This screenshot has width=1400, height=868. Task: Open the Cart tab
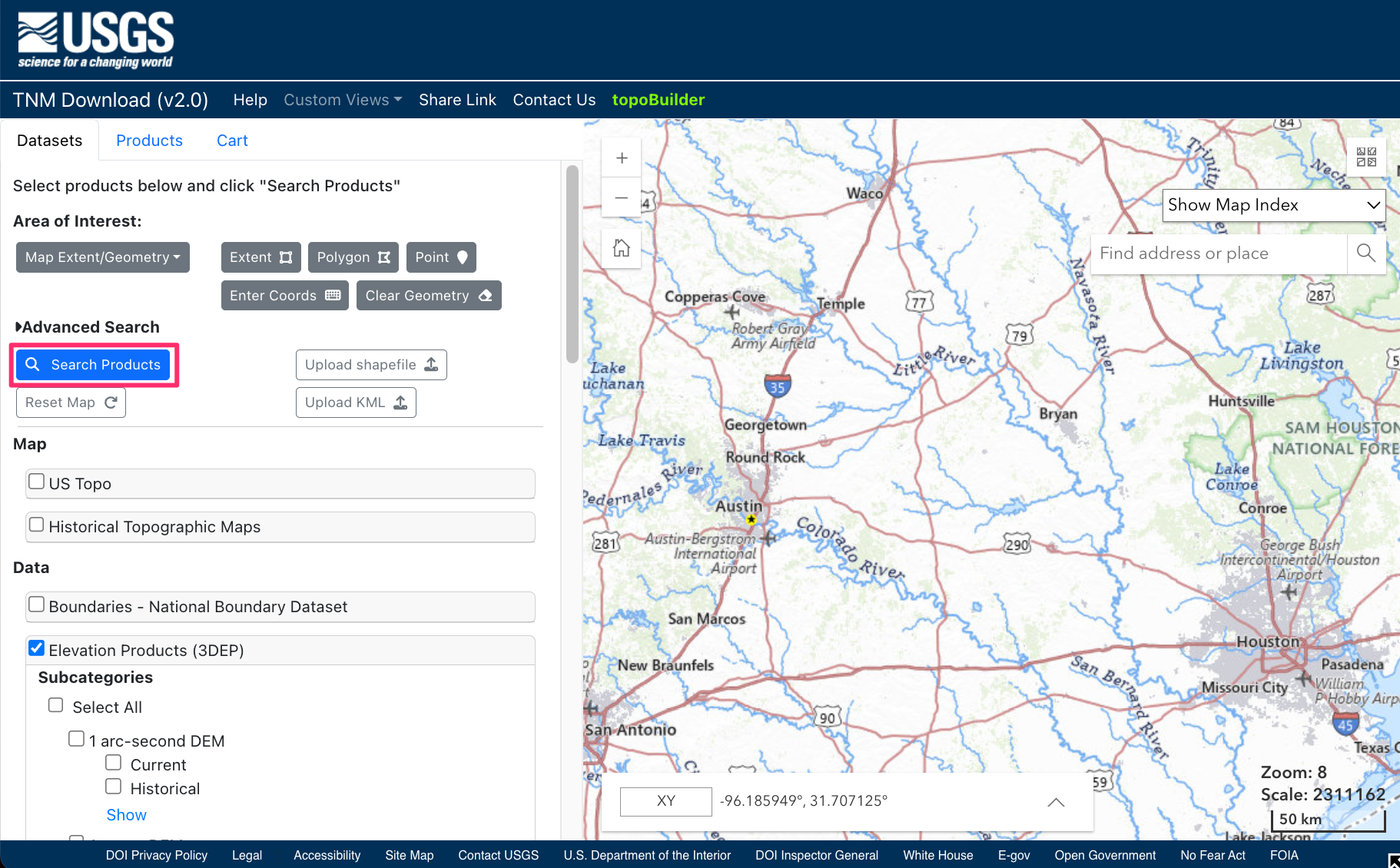(232, 141)
